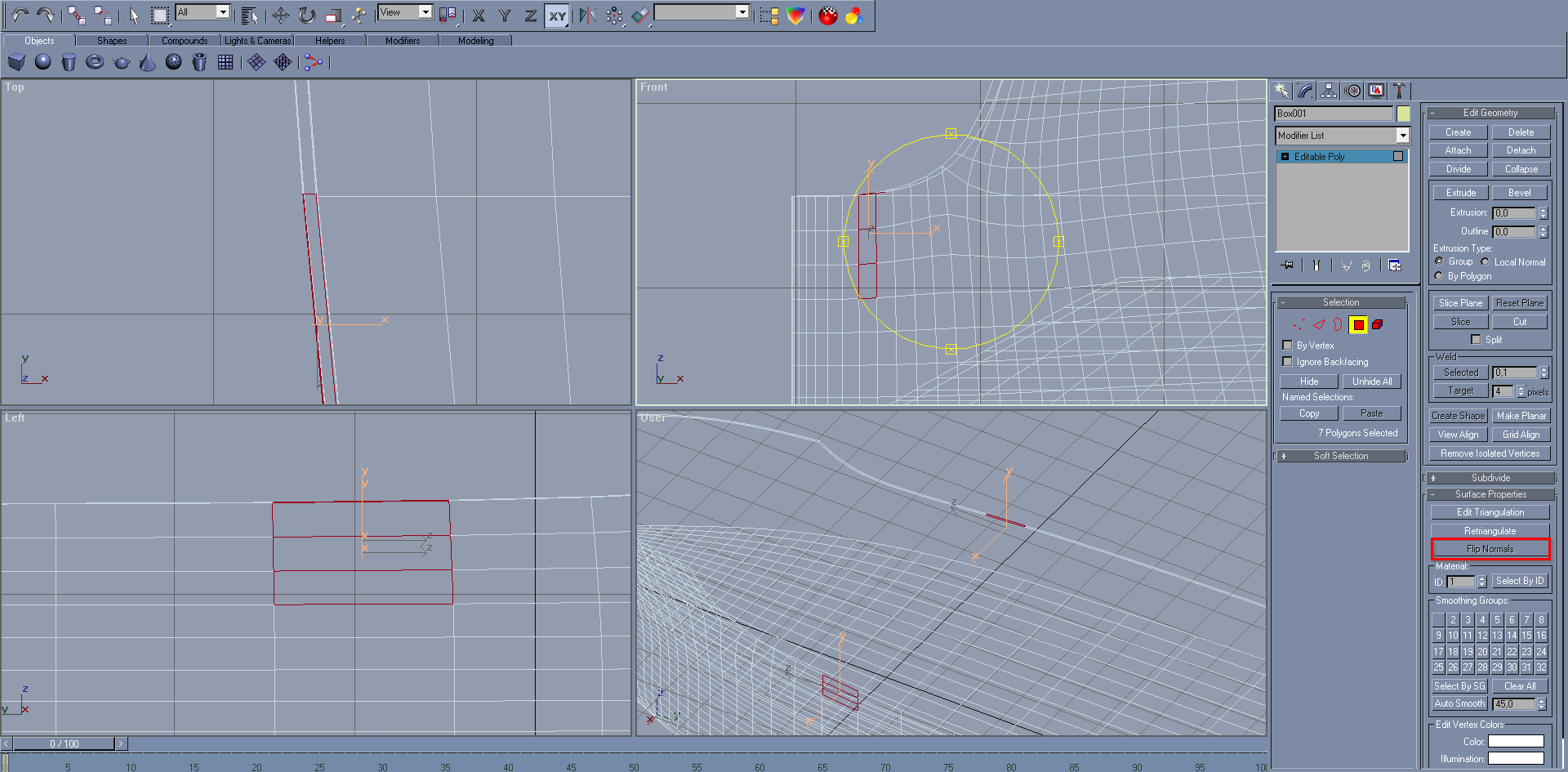1568x772 pixels.
Task: Activate the Select and Move tool
Action: pyautogui.click(x=280, y=15)
